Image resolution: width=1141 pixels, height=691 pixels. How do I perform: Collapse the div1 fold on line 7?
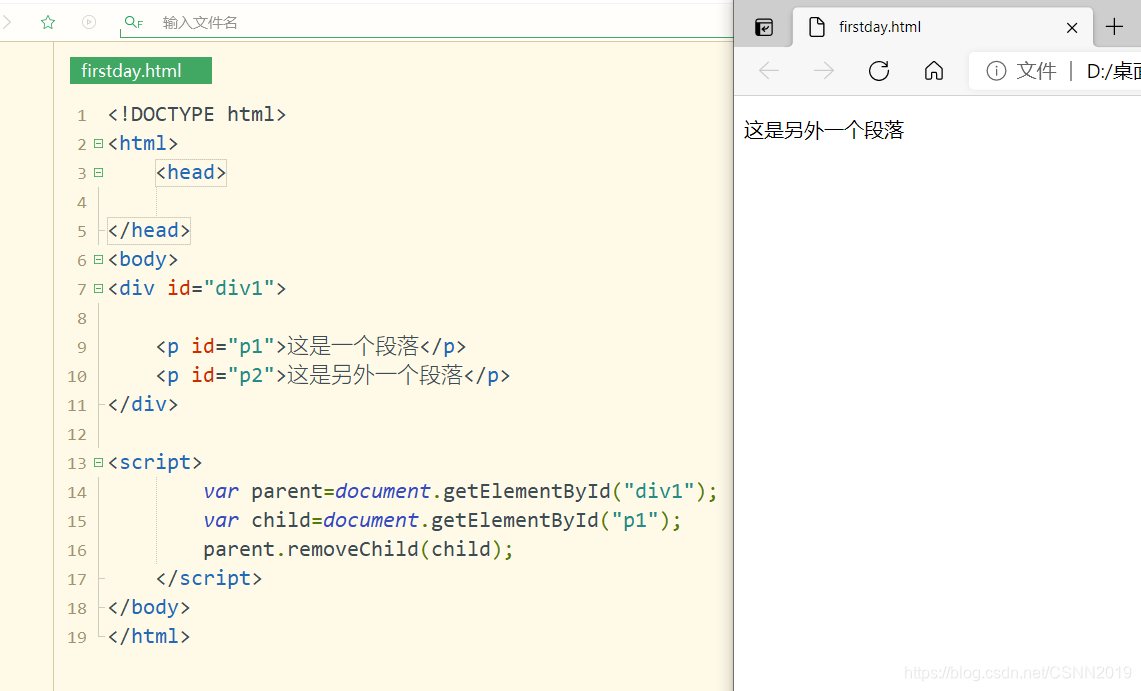pos(98,289)
